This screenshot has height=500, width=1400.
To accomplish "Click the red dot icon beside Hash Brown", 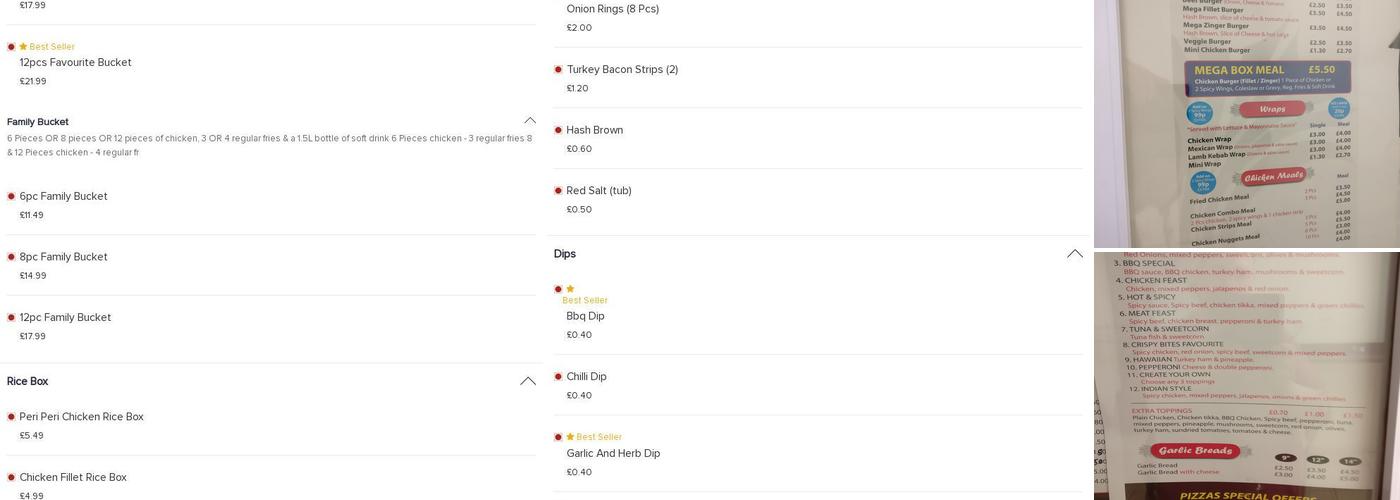I will tap(558, 131).
